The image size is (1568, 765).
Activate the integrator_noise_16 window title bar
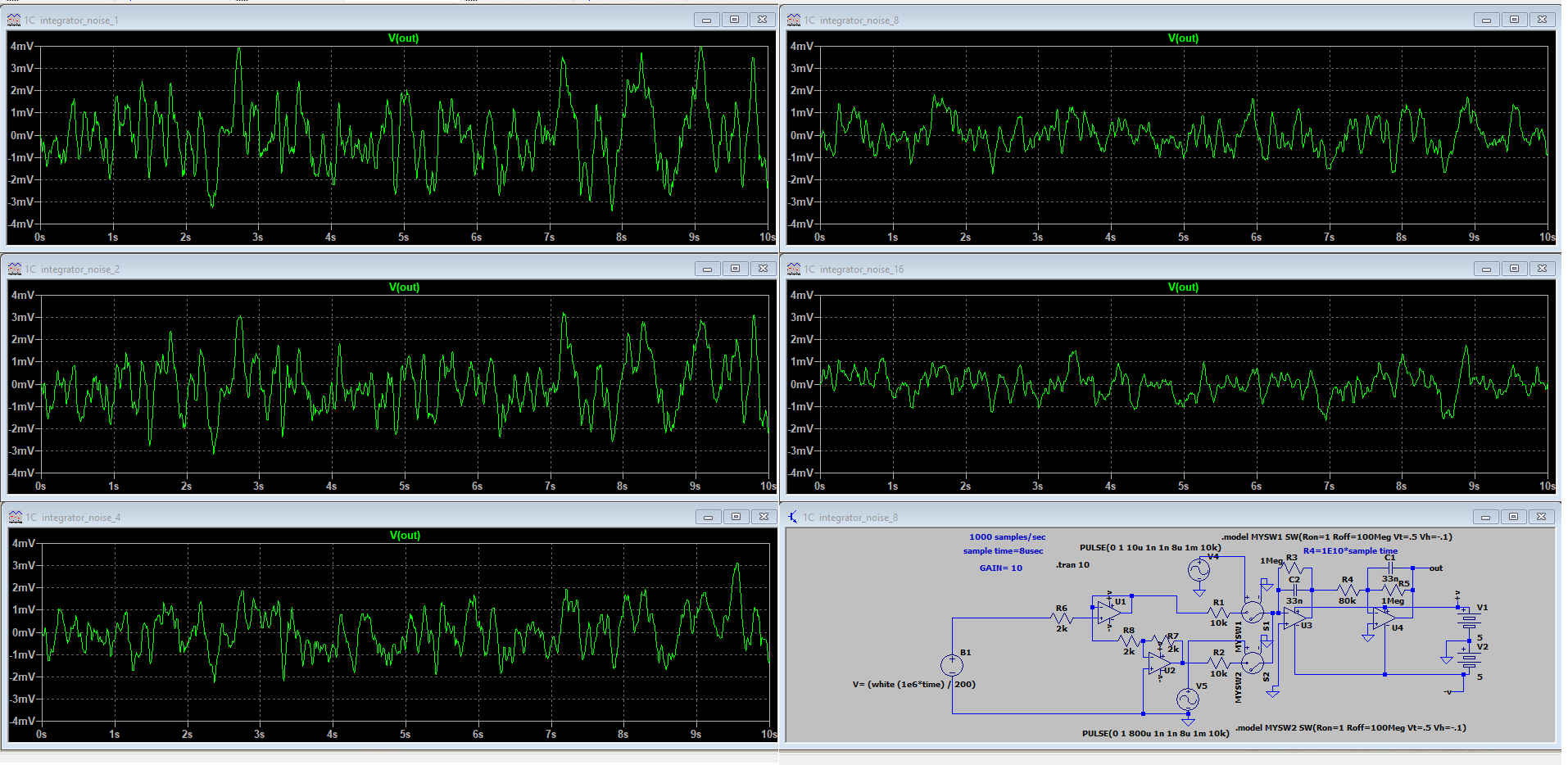coord(1147,269)
